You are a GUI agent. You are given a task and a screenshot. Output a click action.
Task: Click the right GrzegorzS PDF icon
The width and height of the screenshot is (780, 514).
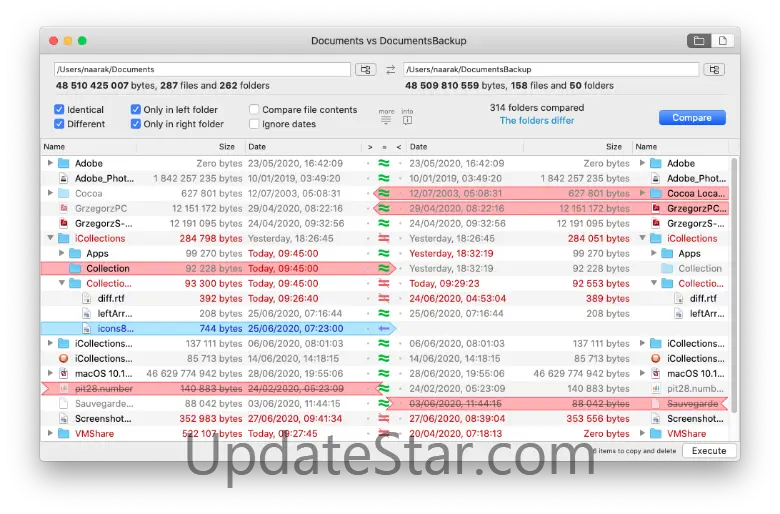tap(656, 223)
